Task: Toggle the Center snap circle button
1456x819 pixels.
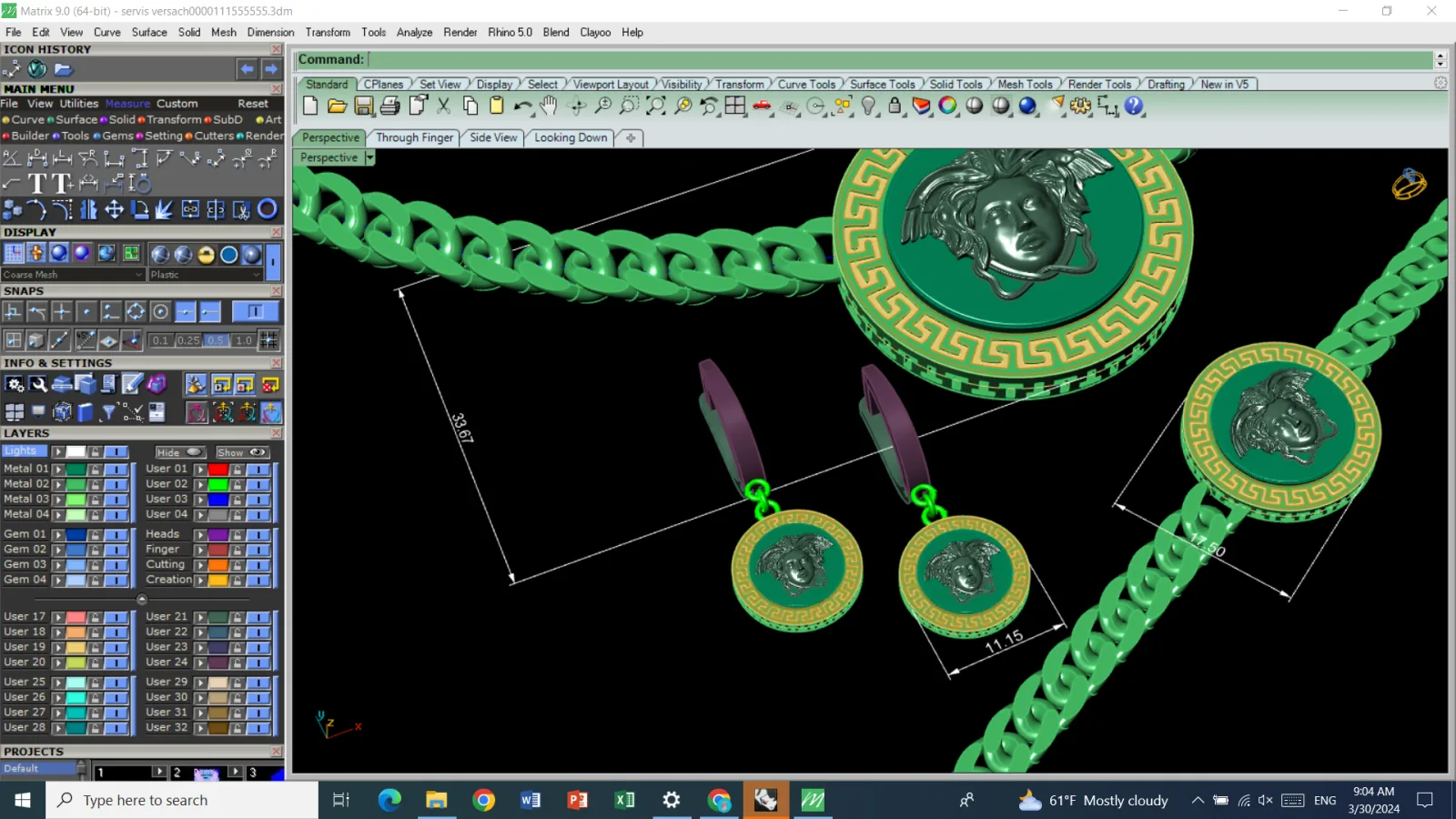Action: [x=160, y=312]
